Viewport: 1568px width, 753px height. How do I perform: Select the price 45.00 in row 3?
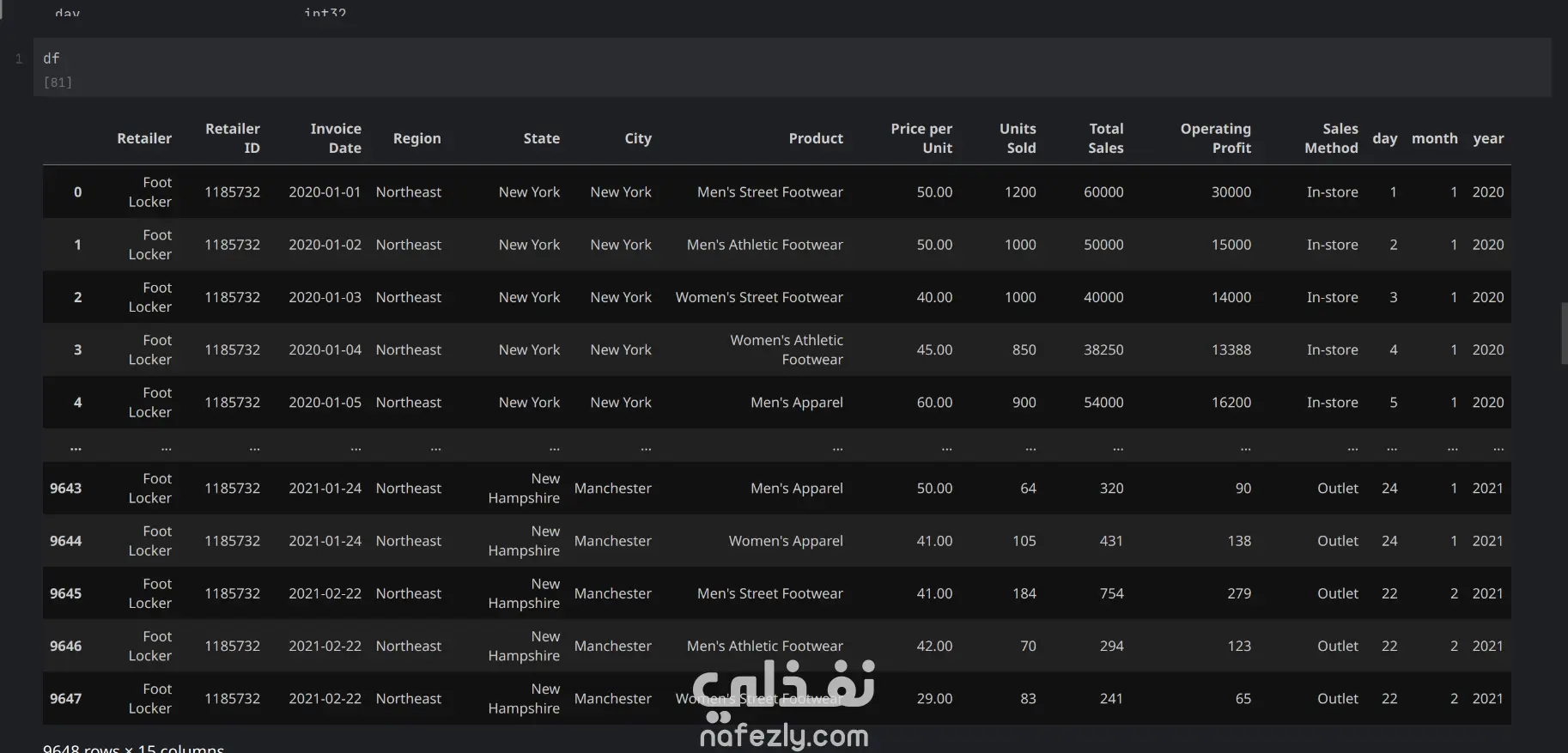(x=934, y=349)
